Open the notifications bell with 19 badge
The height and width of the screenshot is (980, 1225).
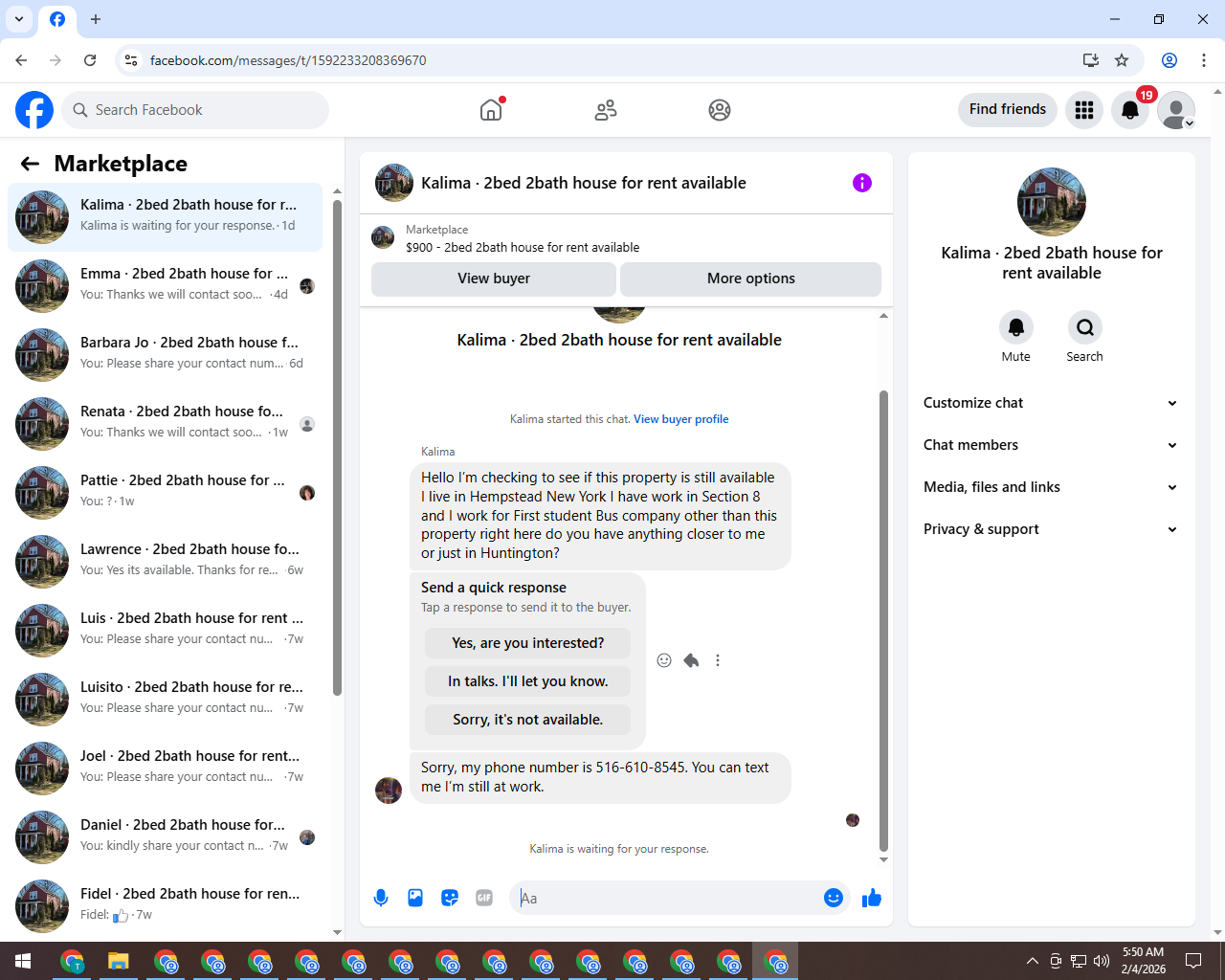pyautogui.click(x=1130, y=110)
